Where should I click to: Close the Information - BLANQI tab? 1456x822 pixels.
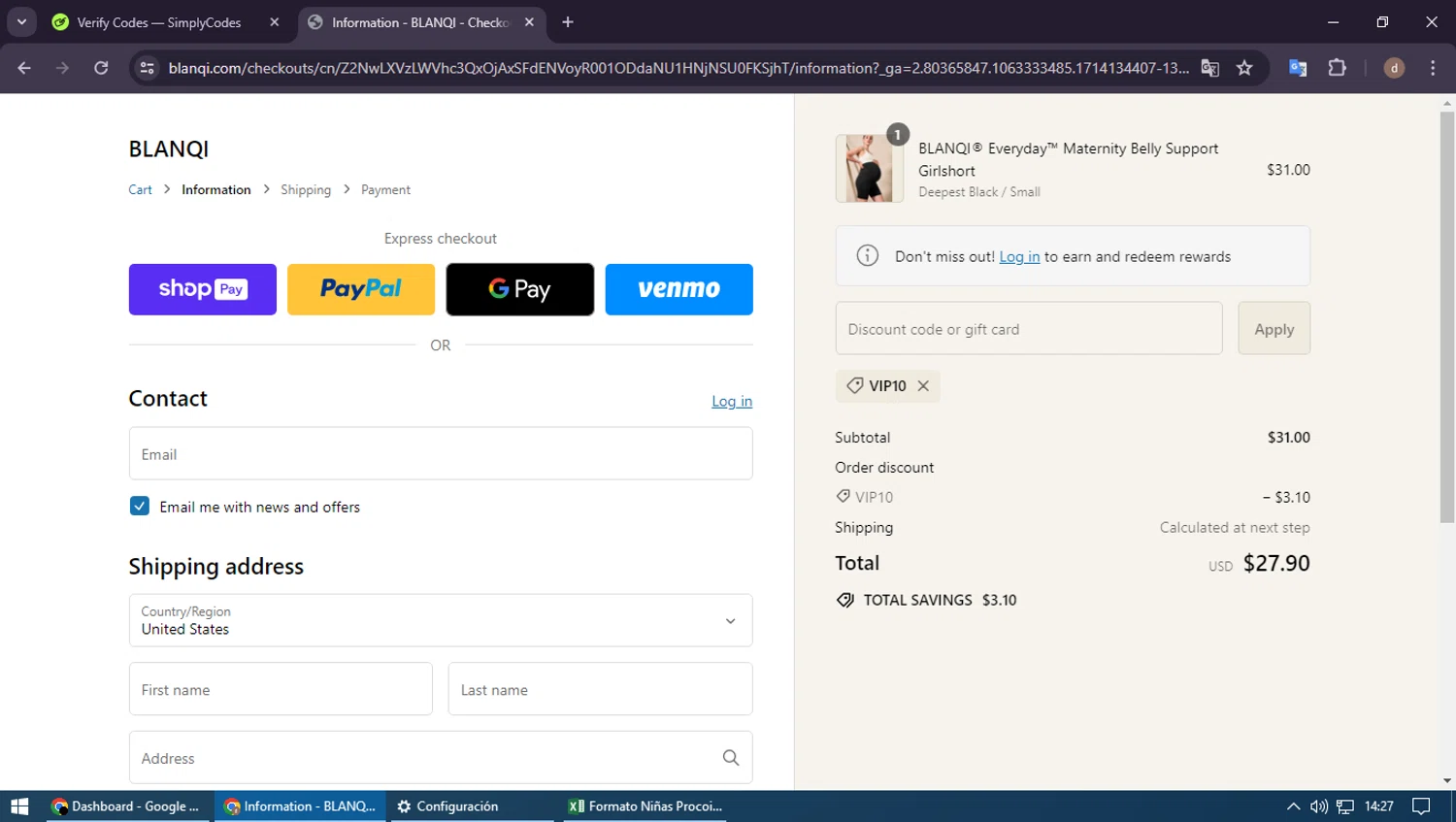[x=529, y=22]
